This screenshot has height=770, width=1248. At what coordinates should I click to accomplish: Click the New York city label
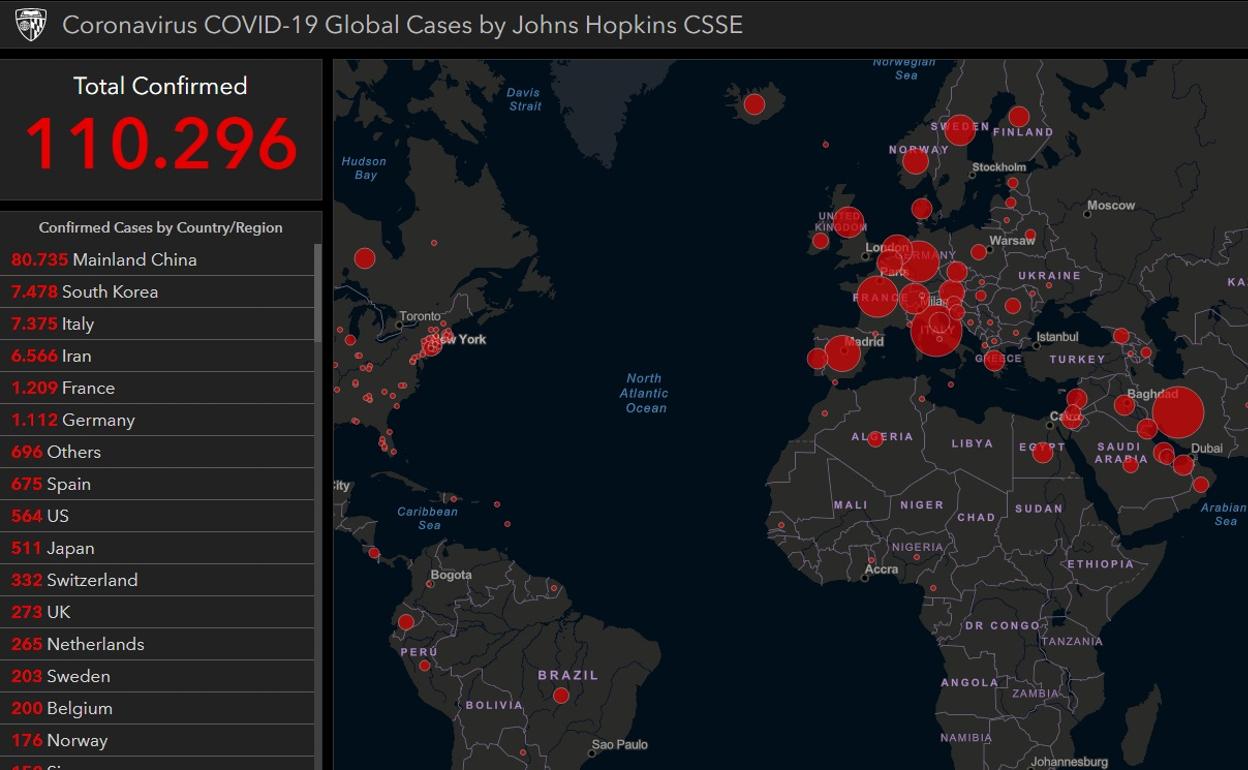pos(460,340)
